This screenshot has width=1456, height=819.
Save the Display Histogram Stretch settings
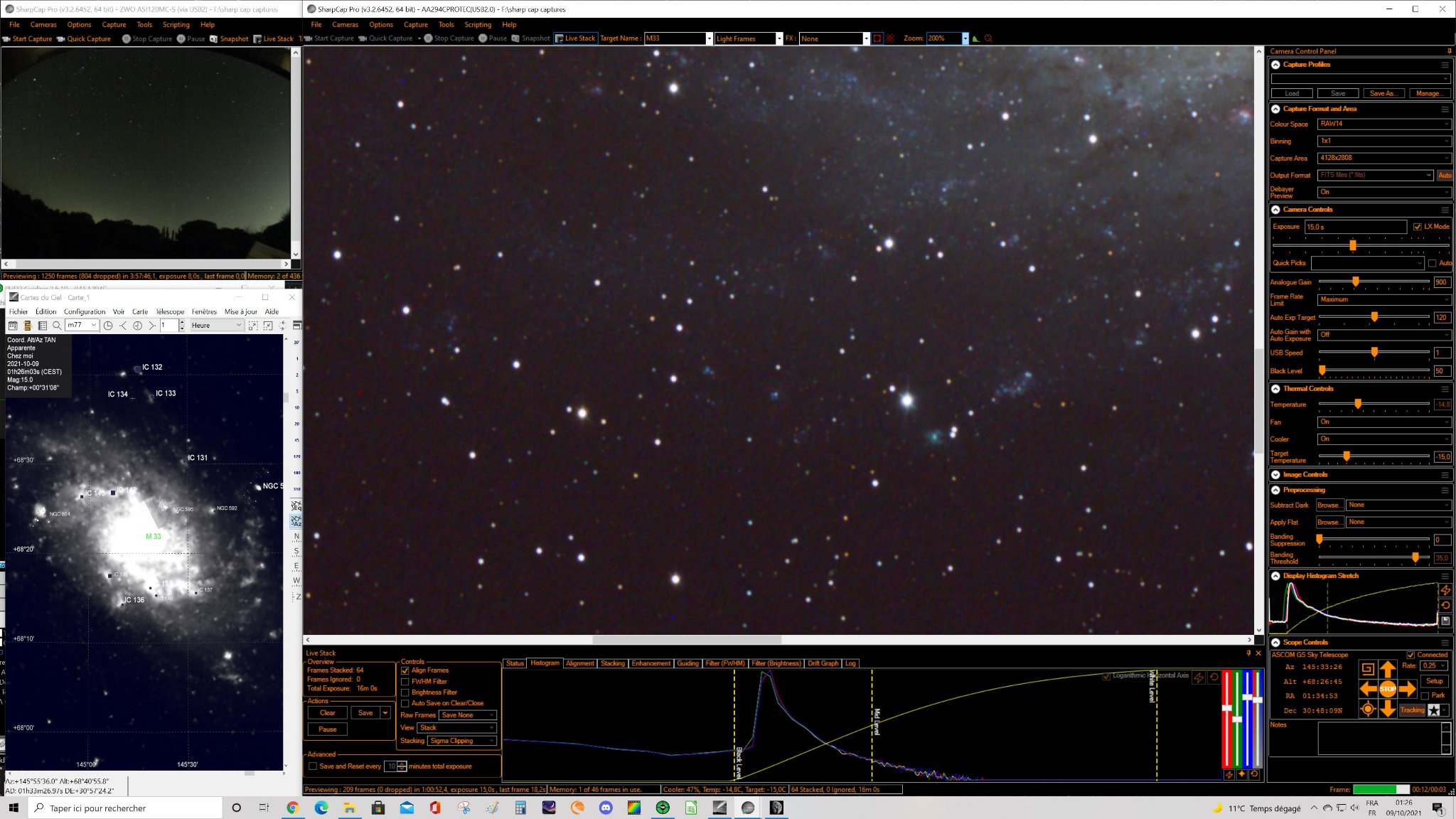click(x=1445, y=621)
